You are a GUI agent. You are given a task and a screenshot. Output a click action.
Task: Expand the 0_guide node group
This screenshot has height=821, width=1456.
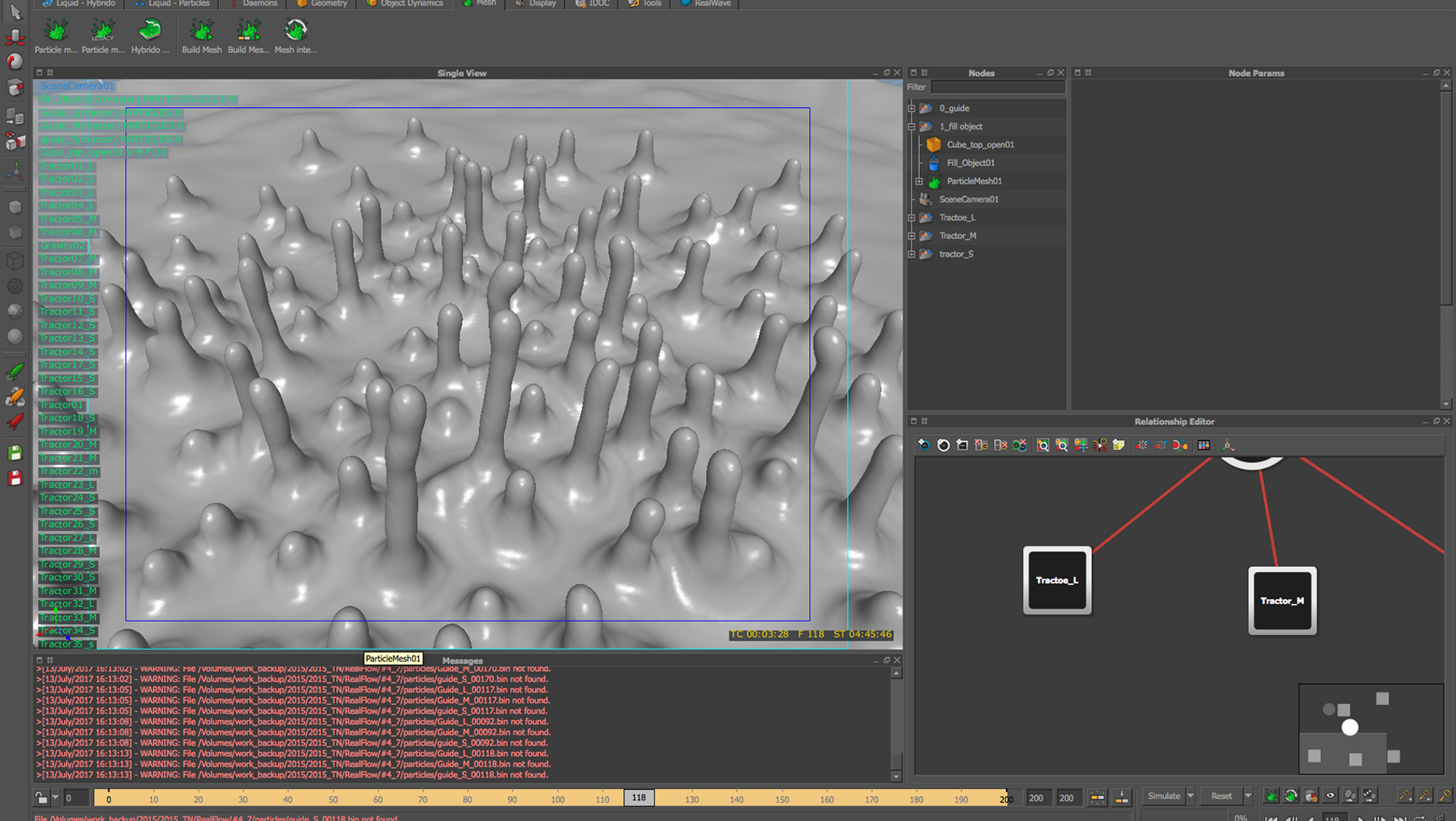pyautogui.click(x=912, y=109)
